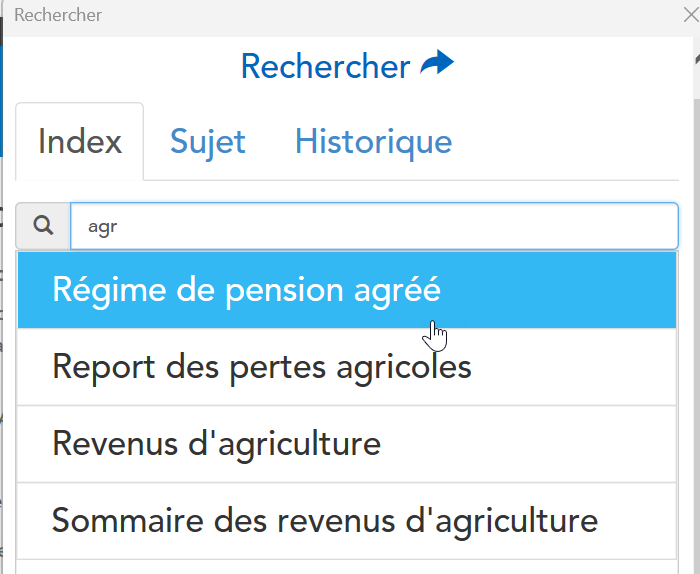Go to the Historique tab
This screenshot has height=574, width=700.
(x=373, y=142)
